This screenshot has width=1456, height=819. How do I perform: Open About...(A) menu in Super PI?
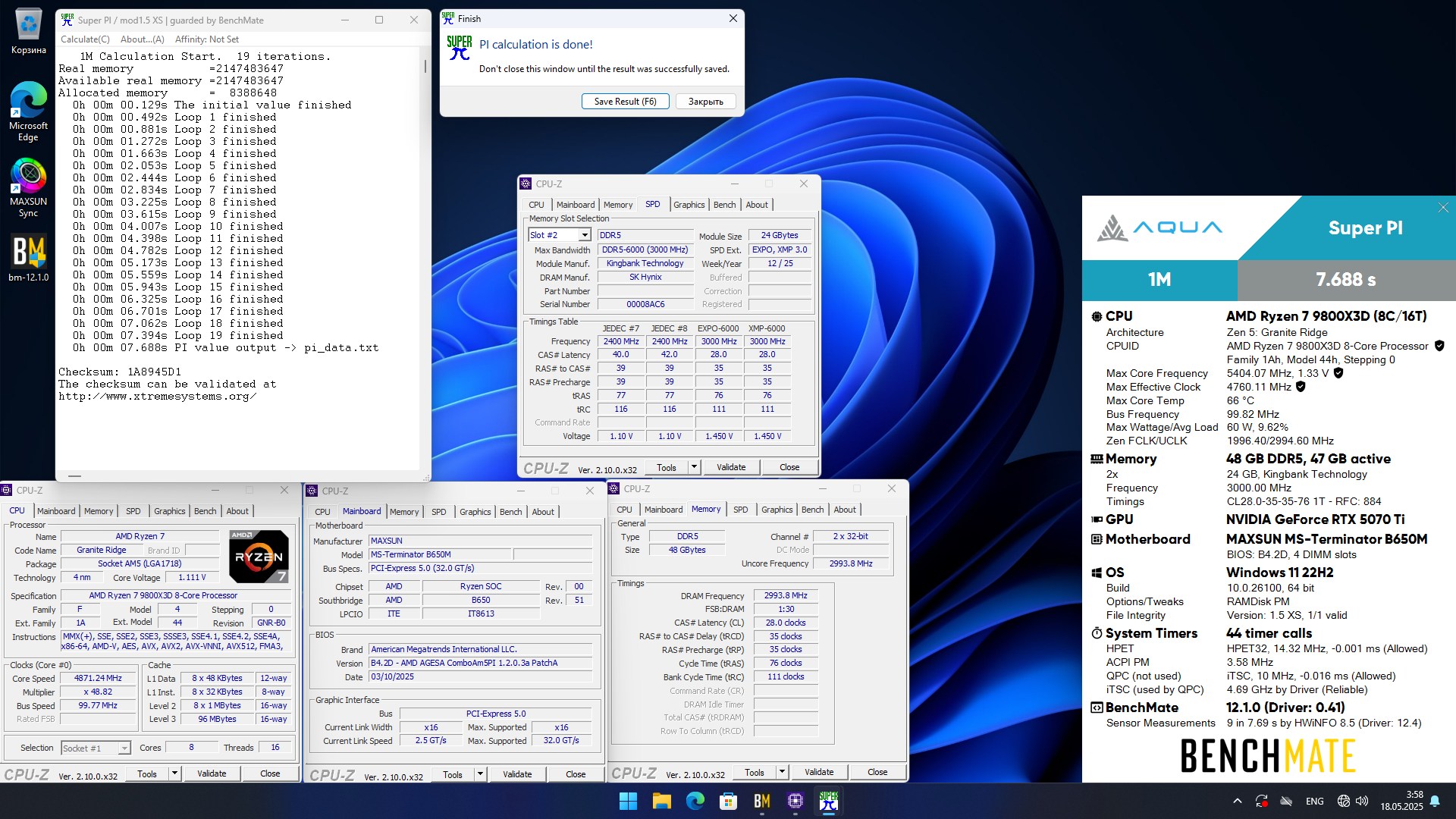coord(142,39)
